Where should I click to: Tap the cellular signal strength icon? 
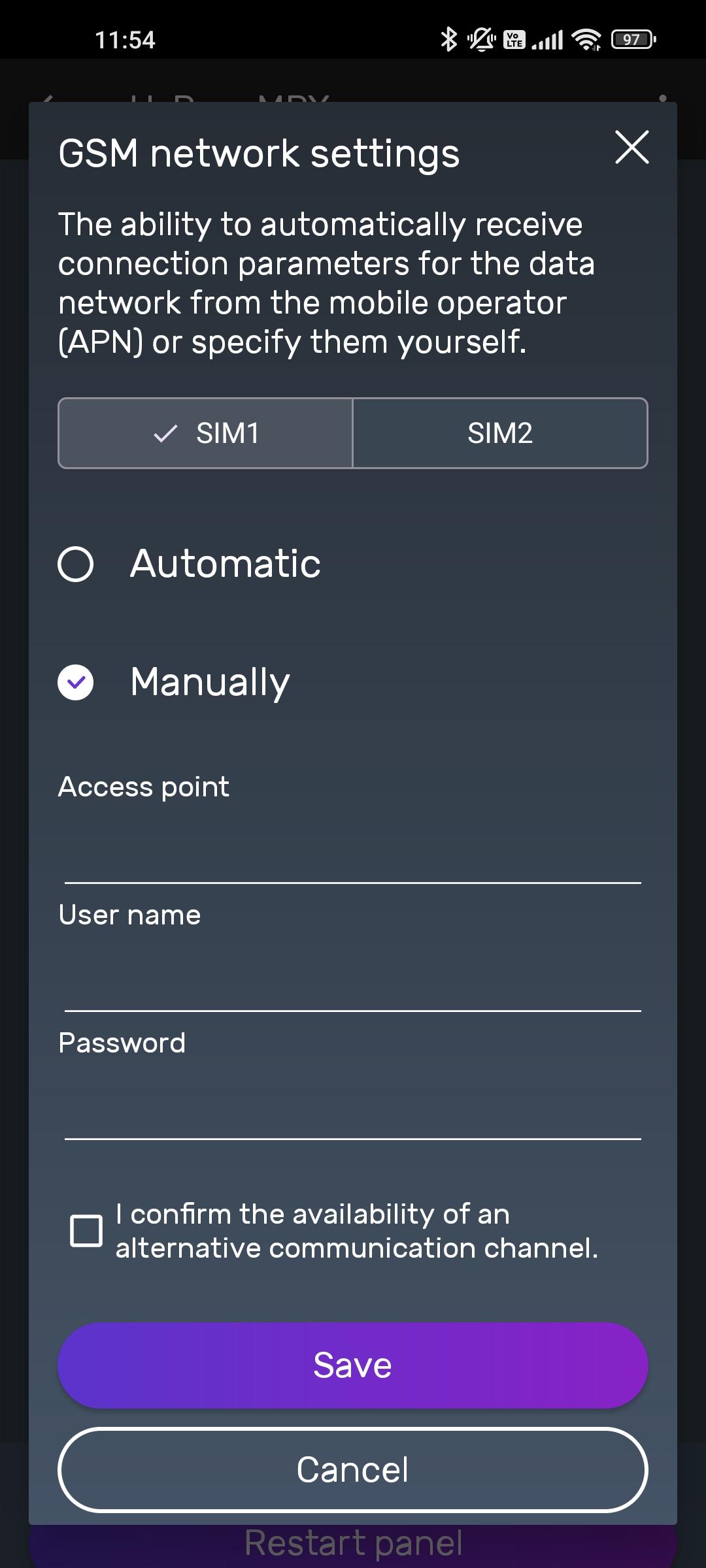(x=547, y=39)
